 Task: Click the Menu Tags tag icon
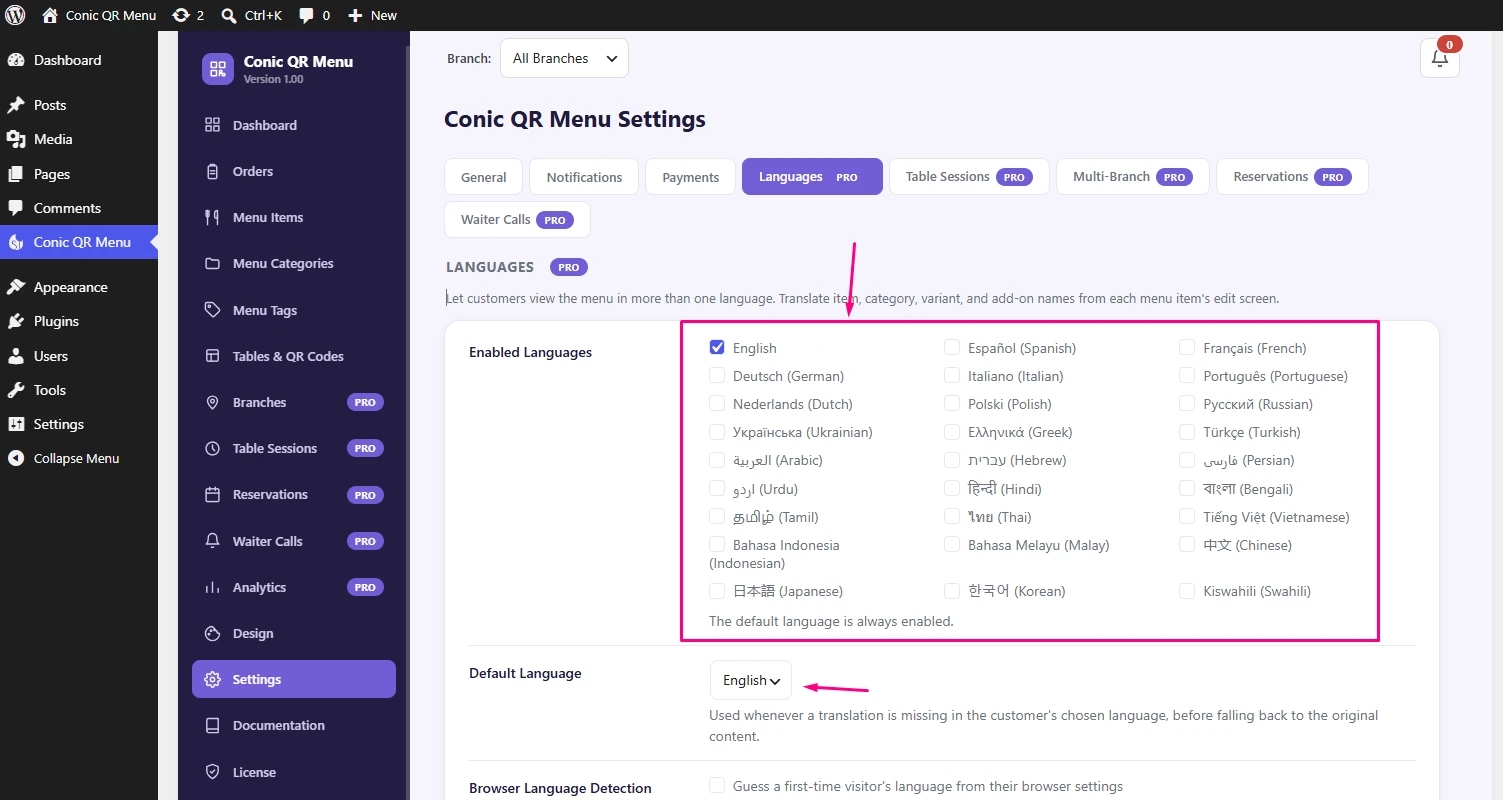212,310
